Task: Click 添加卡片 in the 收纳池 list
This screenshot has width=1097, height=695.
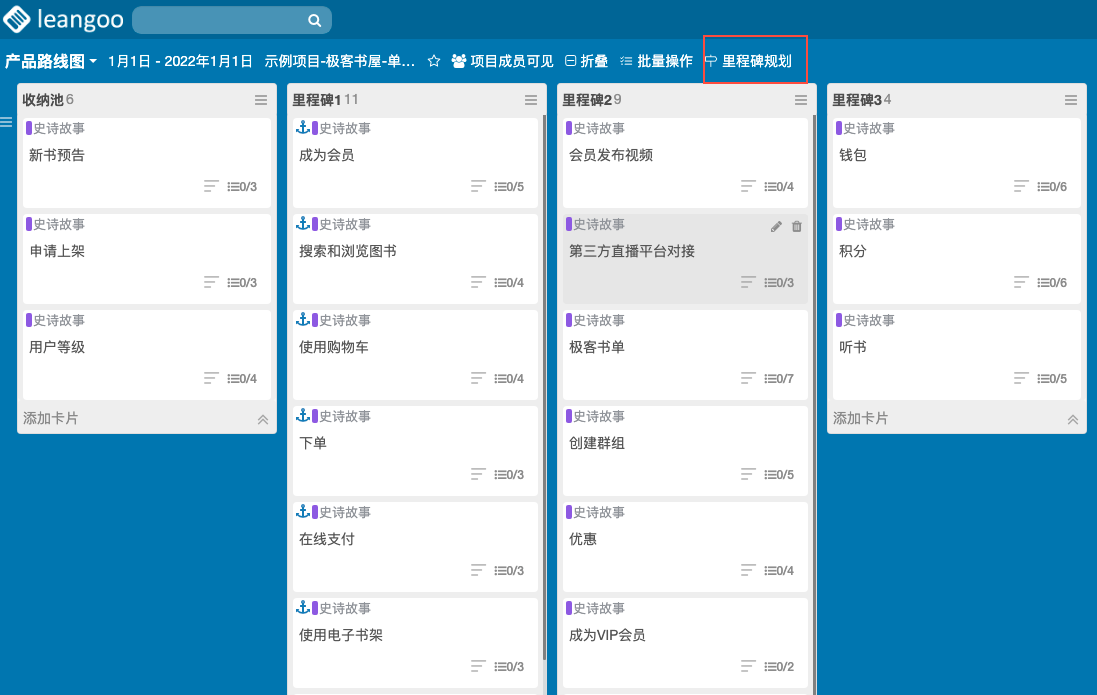Action: tap(51, 419)
